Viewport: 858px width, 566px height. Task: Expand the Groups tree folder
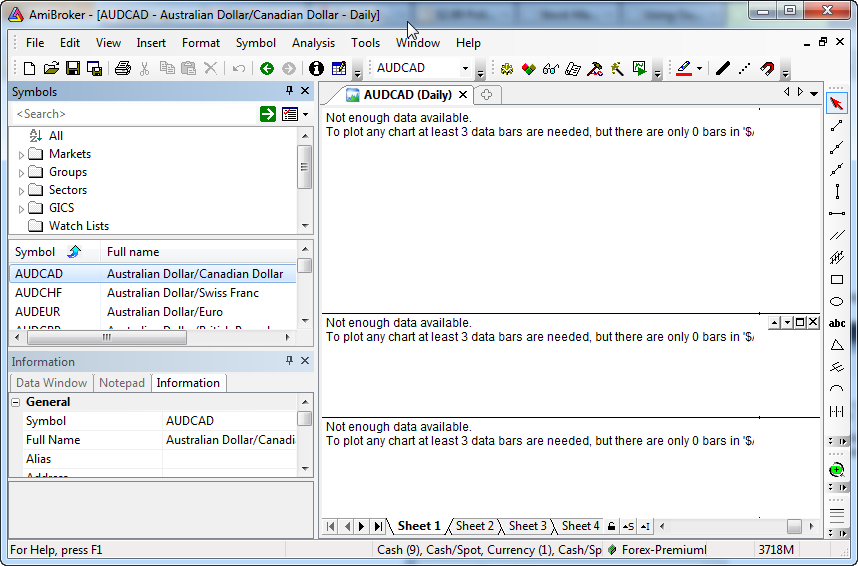click(21, 173)
